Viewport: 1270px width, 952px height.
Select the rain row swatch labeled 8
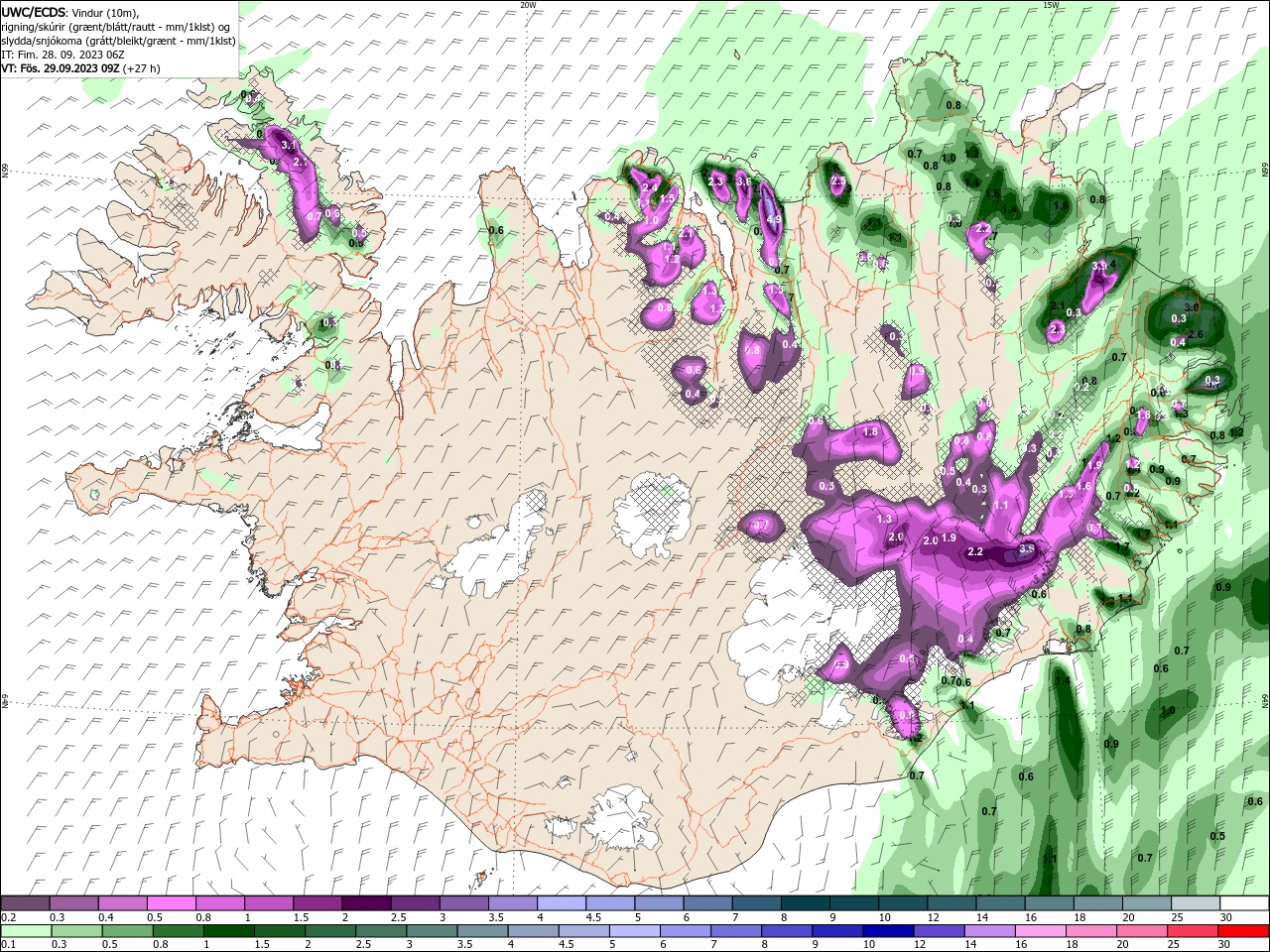[x=787, y=931]
